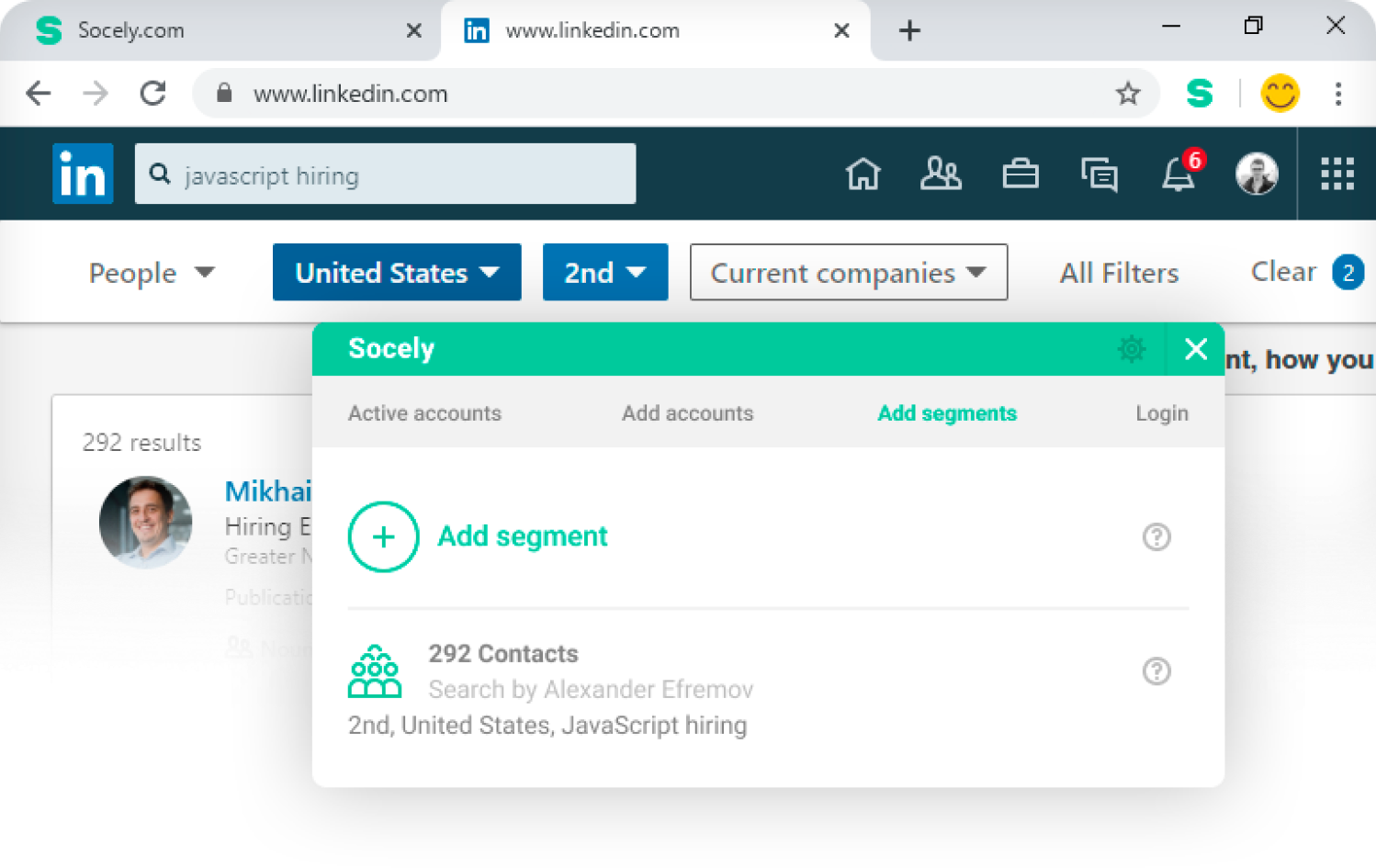Click the Add segment link

(523, 536)
